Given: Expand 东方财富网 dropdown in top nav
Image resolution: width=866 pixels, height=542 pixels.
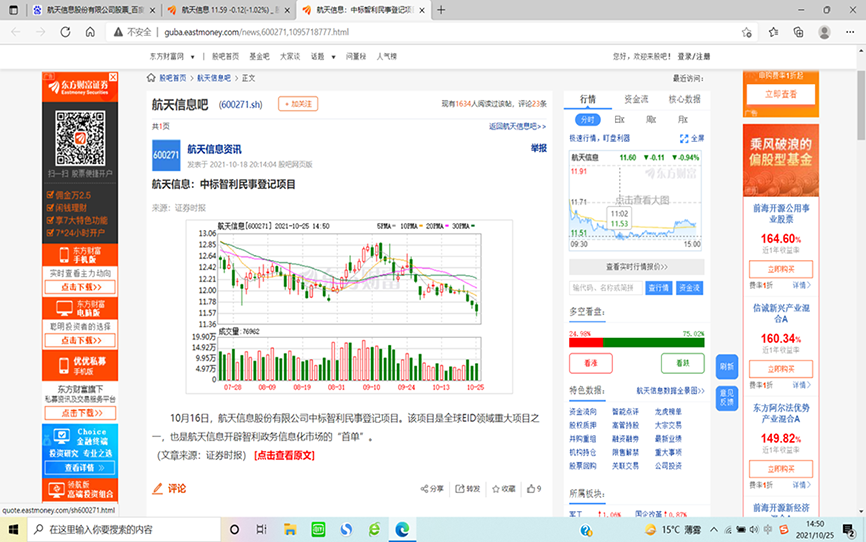Looking at the screenshot, I should coord(193,57).
